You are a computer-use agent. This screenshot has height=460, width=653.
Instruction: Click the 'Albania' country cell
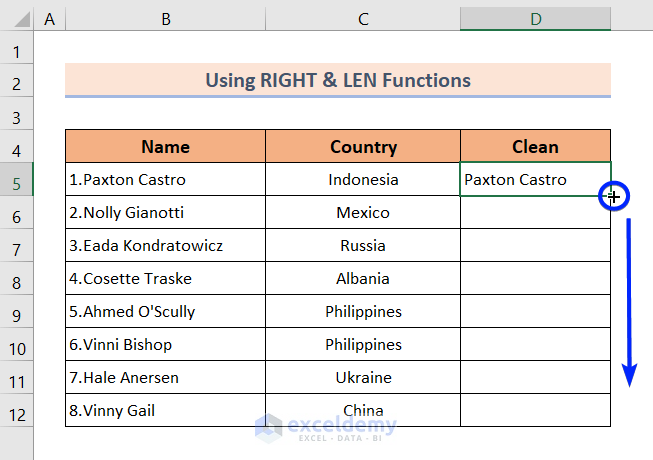363,279
